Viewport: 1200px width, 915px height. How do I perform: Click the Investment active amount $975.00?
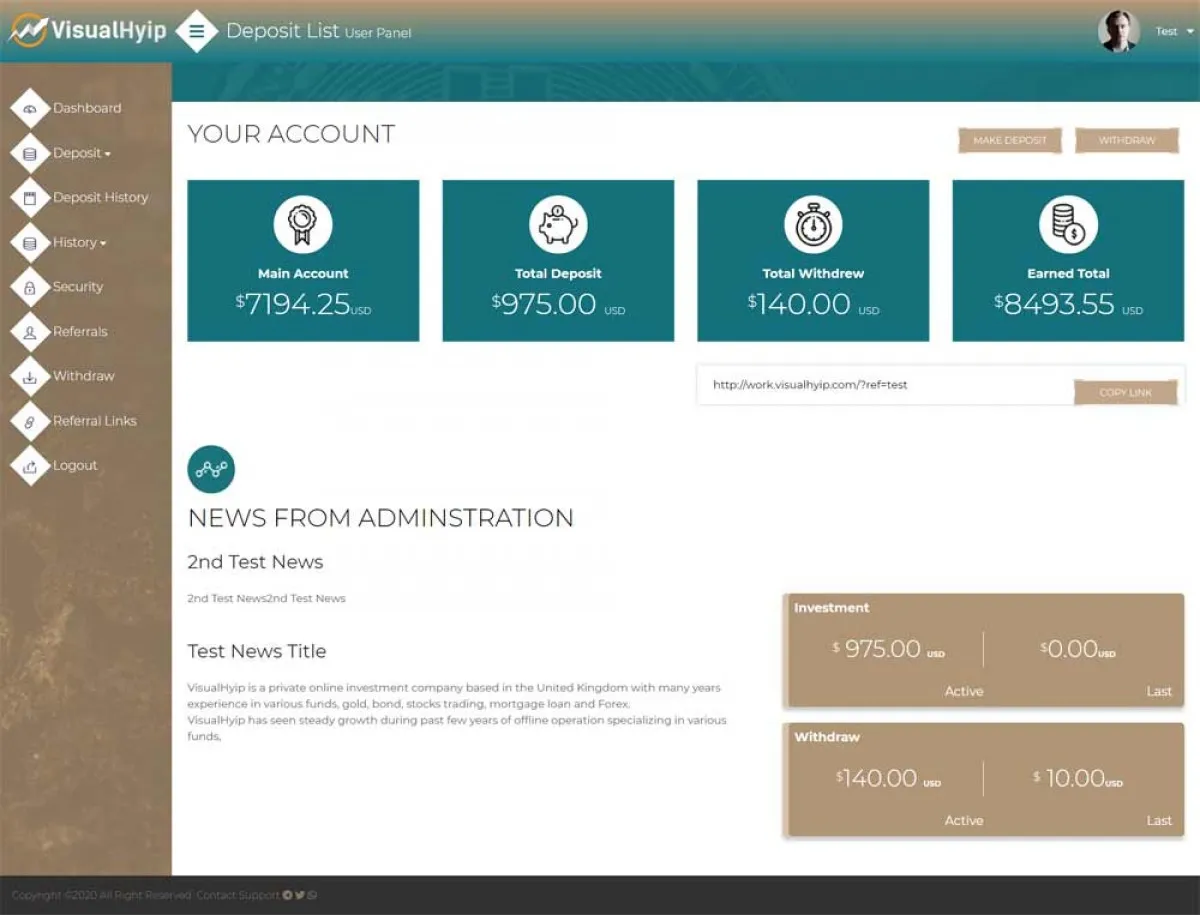[888, 649]
